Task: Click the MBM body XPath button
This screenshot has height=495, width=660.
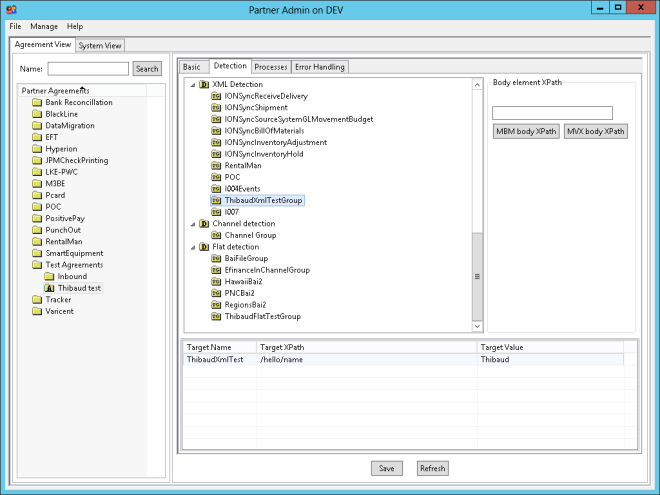Action: point(525,131)
